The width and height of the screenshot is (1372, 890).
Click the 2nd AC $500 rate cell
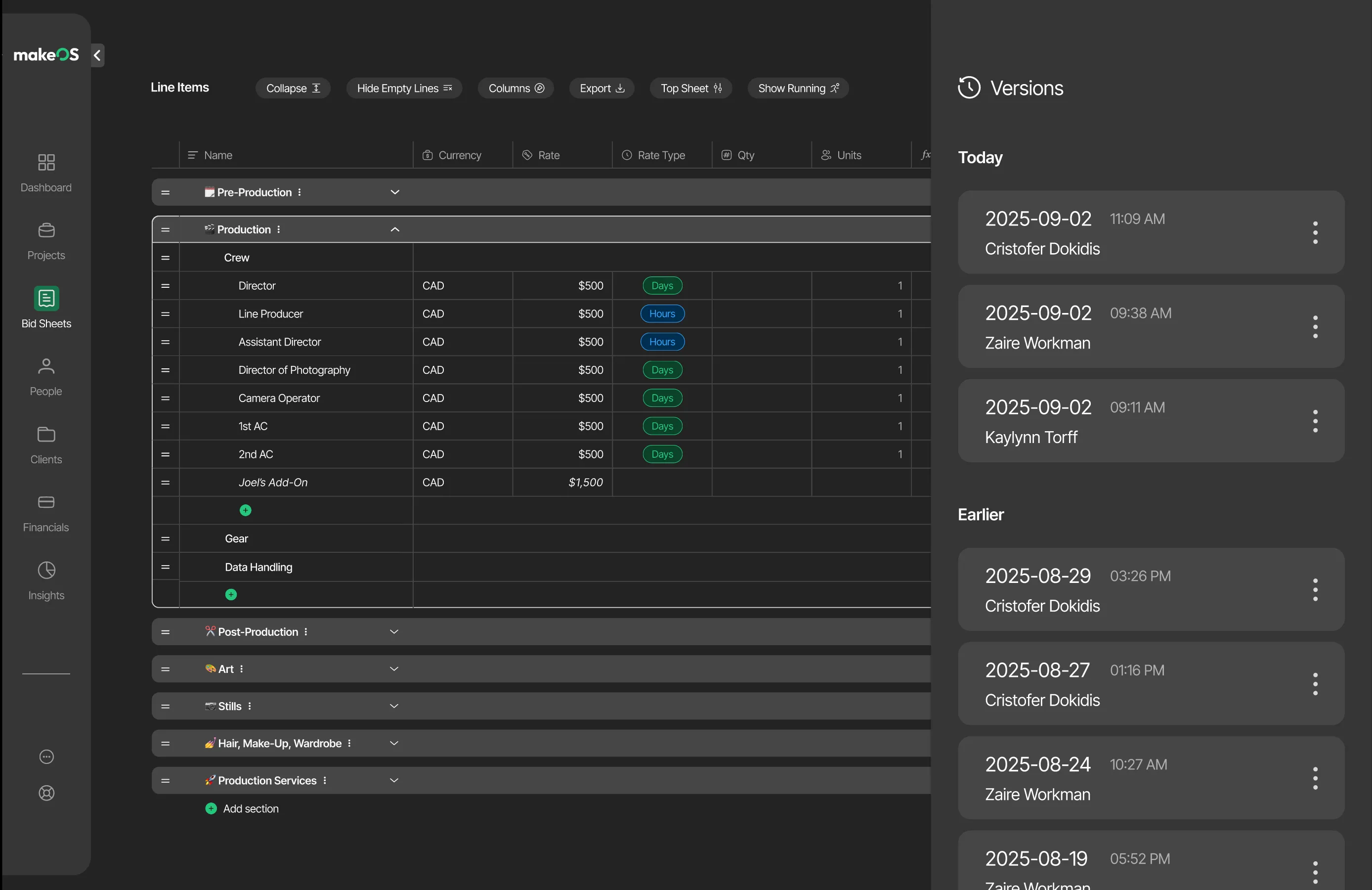(x=562, y=454)
